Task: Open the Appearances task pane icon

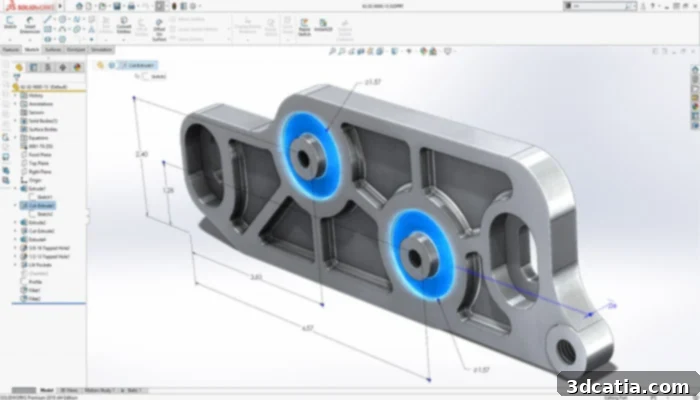Action: pos(695,107)
